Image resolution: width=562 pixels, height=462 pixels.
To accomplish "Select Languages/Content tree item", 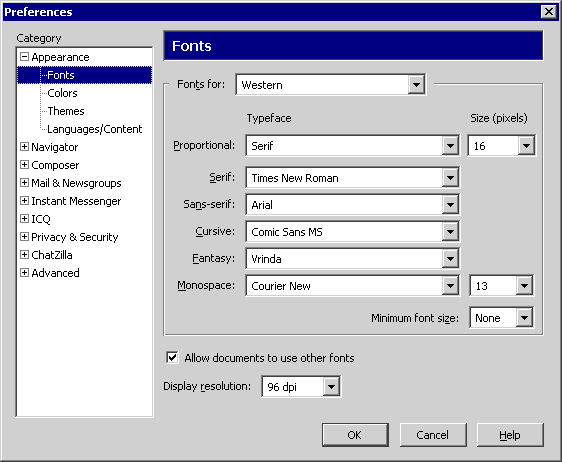I will point(95,129).
